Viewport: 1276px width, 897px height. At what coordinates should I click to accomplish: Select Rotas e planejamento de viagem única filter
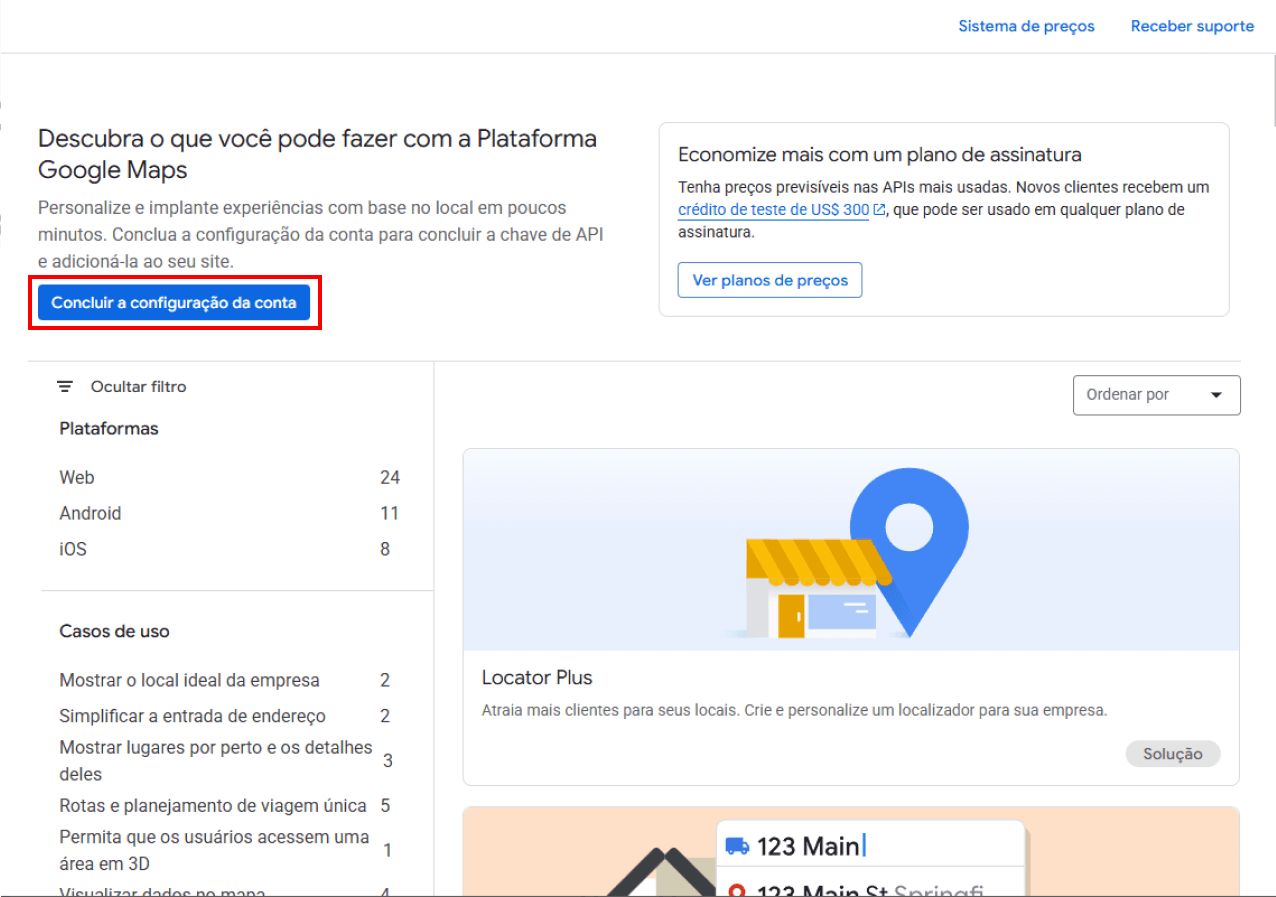[211, 805]
